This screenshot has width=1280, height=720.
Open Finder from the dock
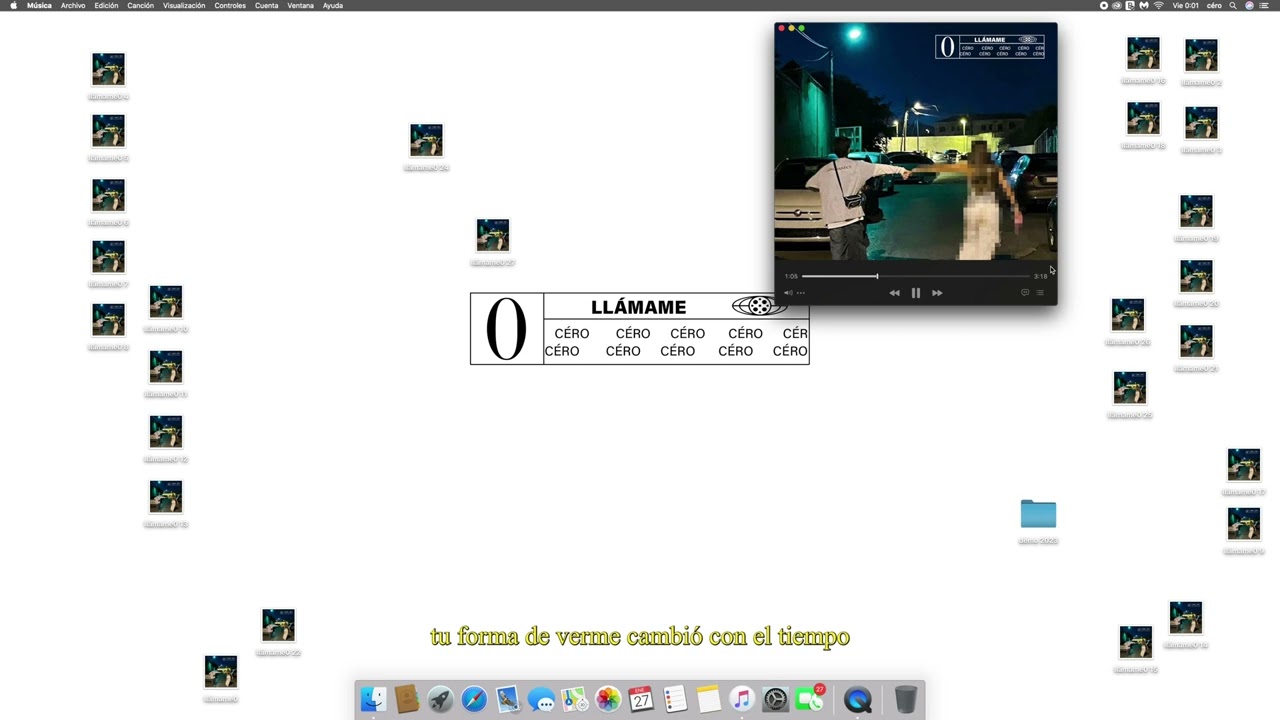373,699
